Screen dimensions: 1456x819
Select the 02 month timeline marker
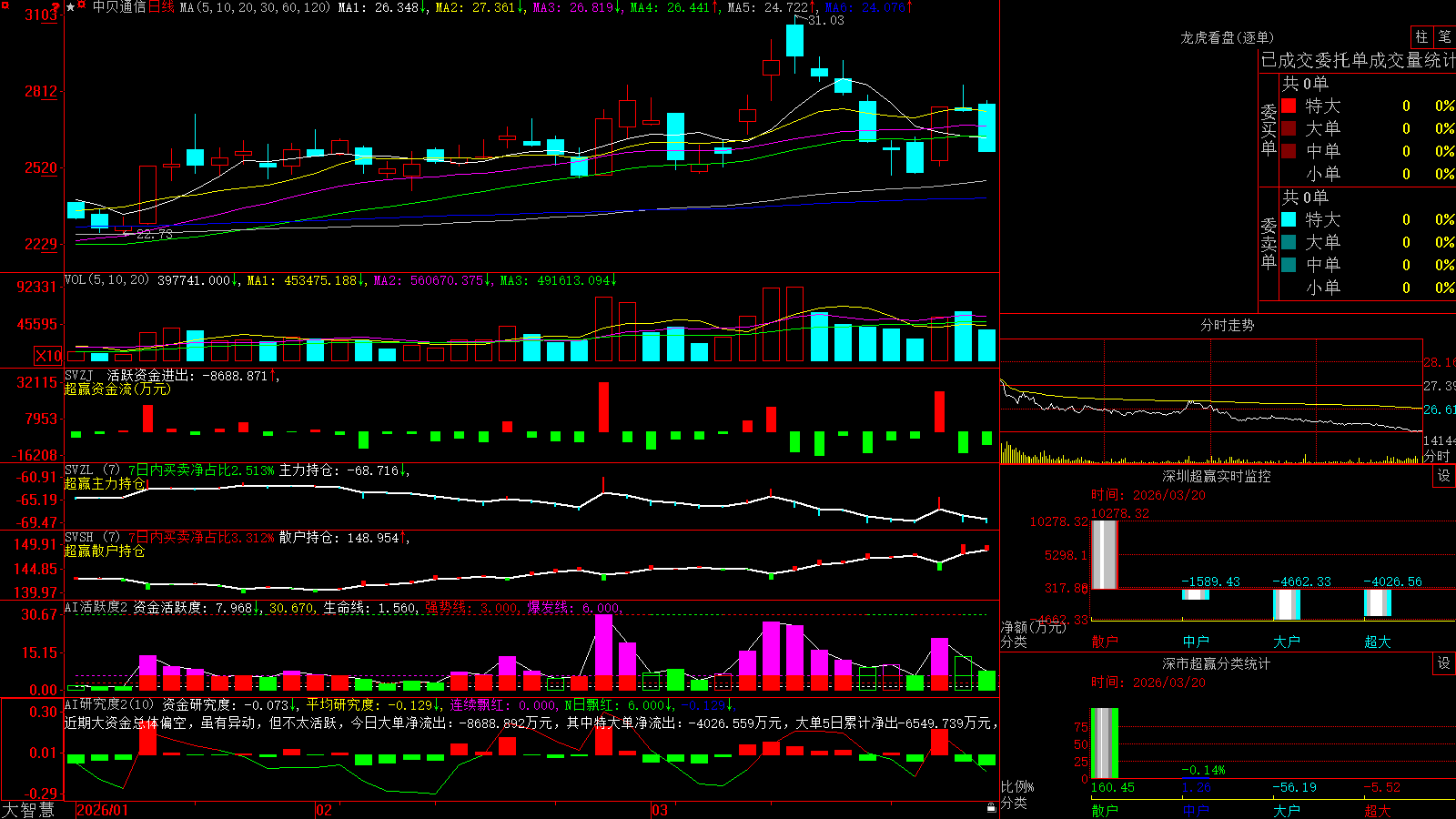pos(324,810)
